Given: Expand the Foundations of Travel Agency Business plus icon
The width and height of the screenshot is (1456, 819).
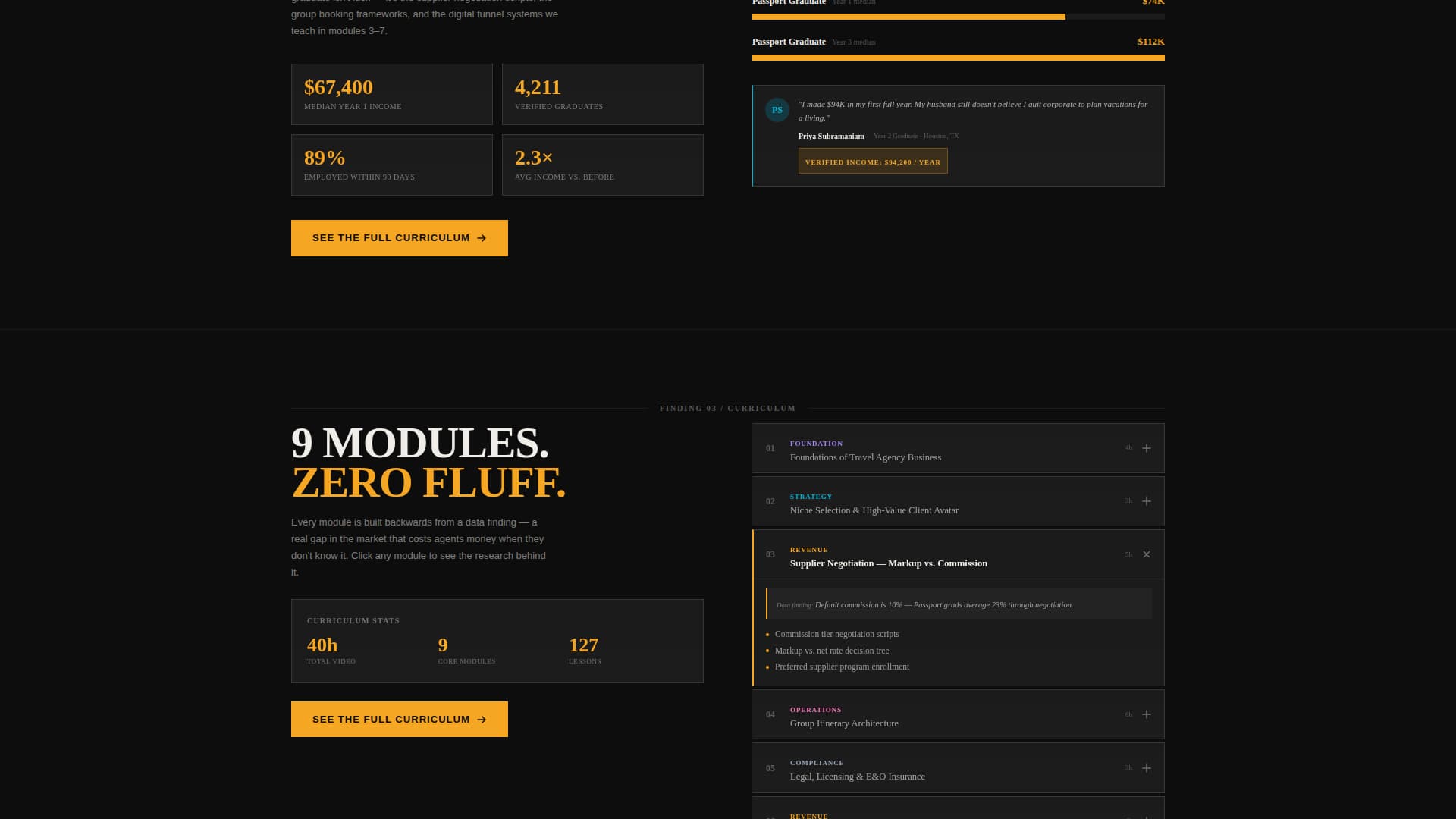Looking at the screenshot, I should click(x=1147, y=448).
